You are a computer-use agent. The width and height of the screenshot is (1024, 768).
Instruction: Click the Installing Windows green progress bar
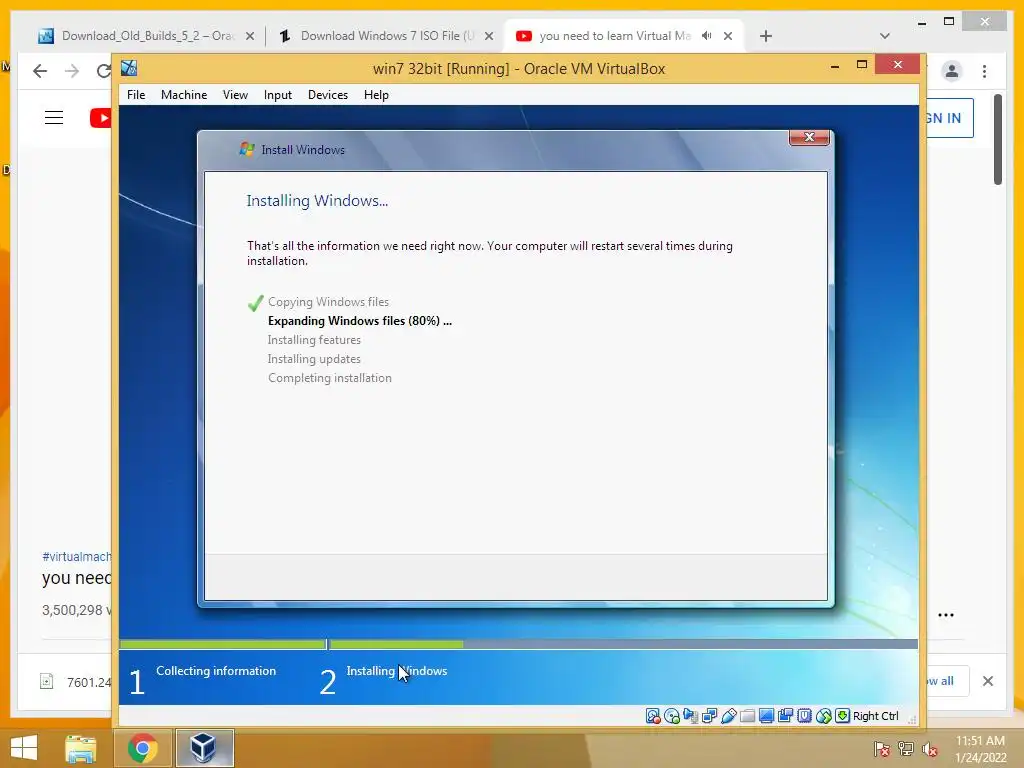(x=396, y=645)
